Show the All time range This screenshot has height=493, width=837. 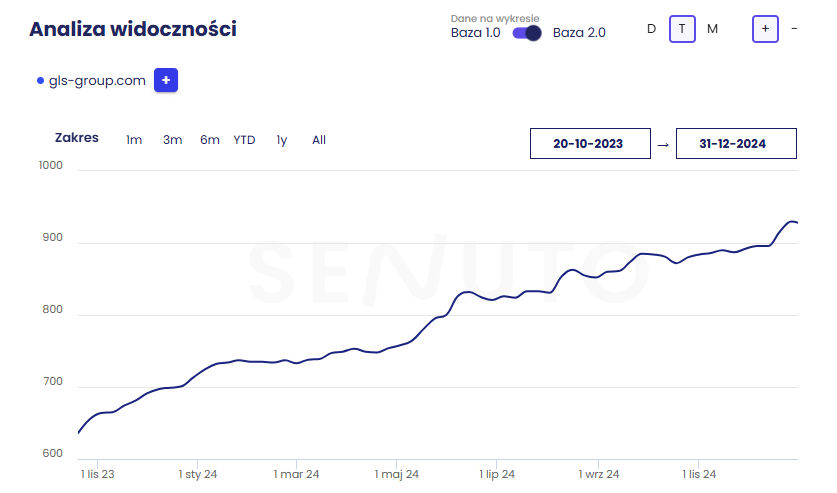point(319,140)
